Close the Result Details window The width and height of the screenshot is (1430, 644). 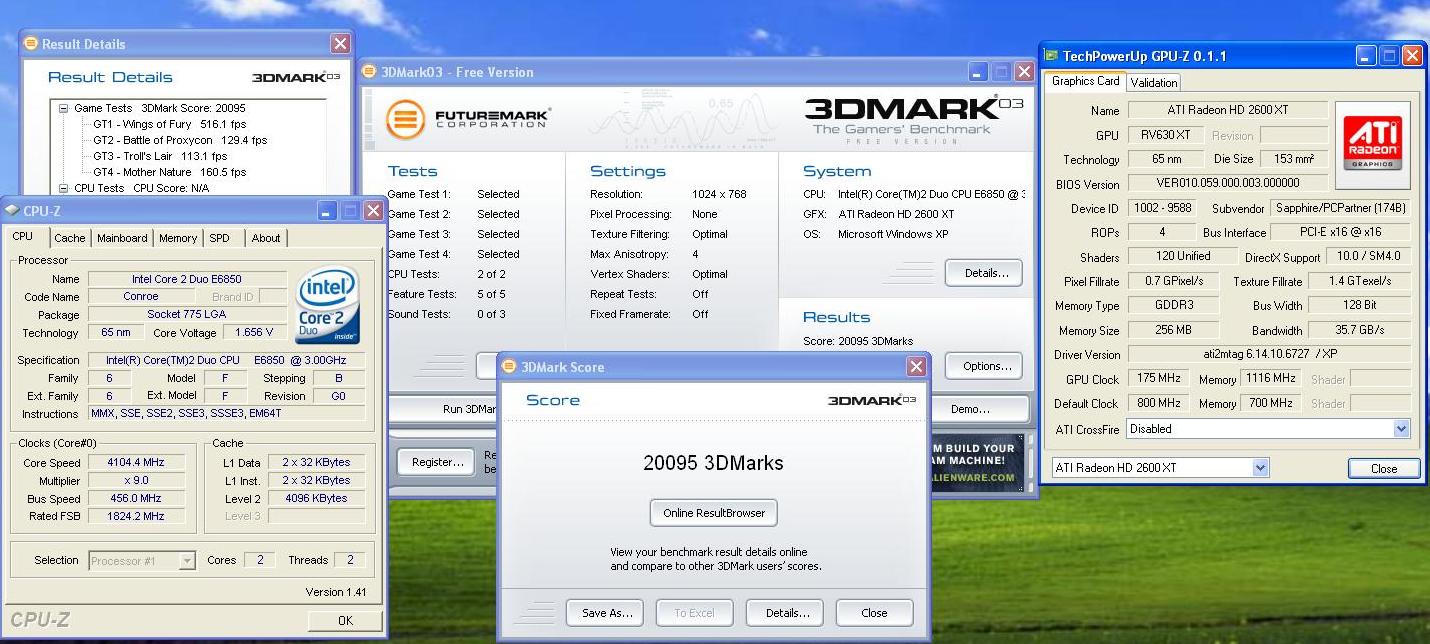(x=340, y=44)
